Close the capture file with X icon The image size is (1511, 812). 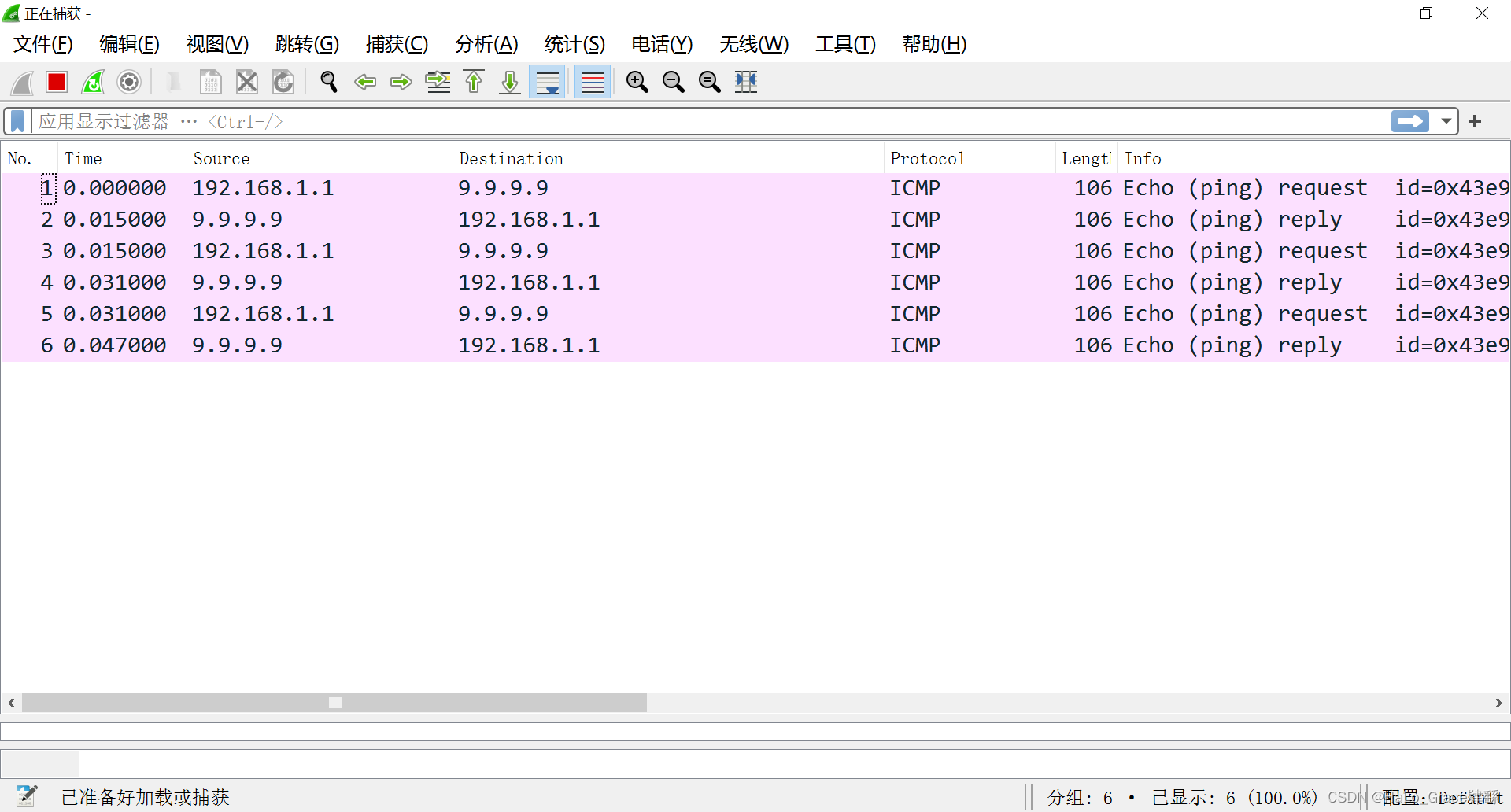point(247,82)
